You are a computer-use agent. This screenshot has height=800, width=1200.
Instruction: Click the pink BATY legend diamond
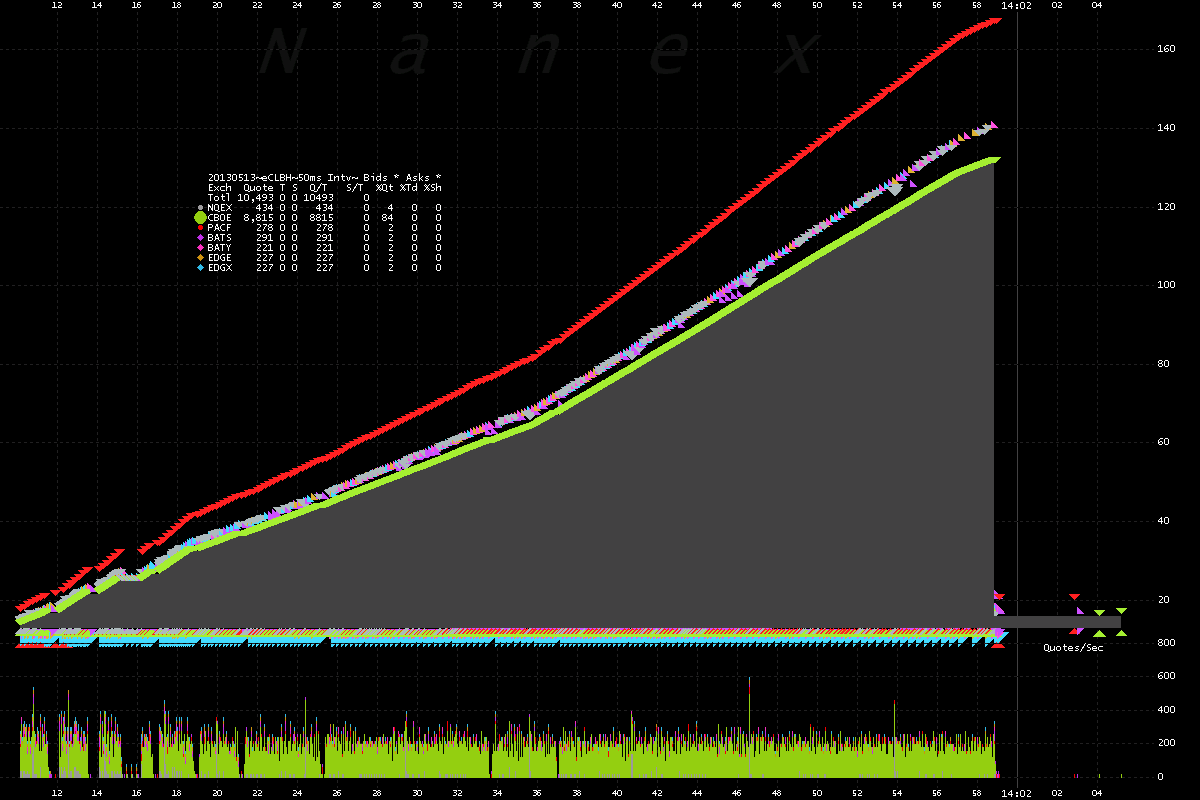200,248
